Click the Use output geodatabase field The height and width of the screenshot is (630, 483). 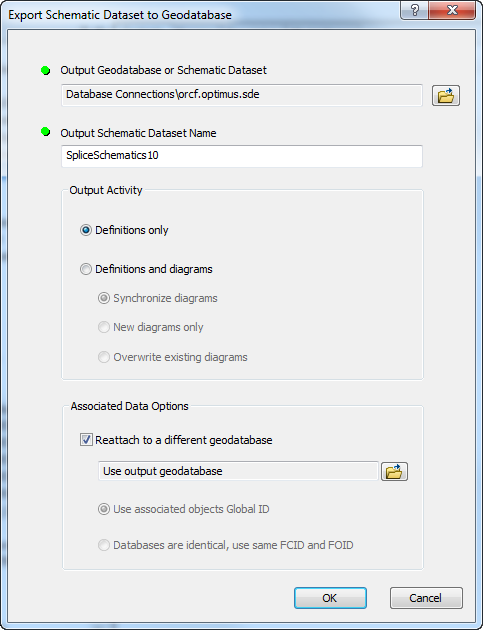[238, 471]
